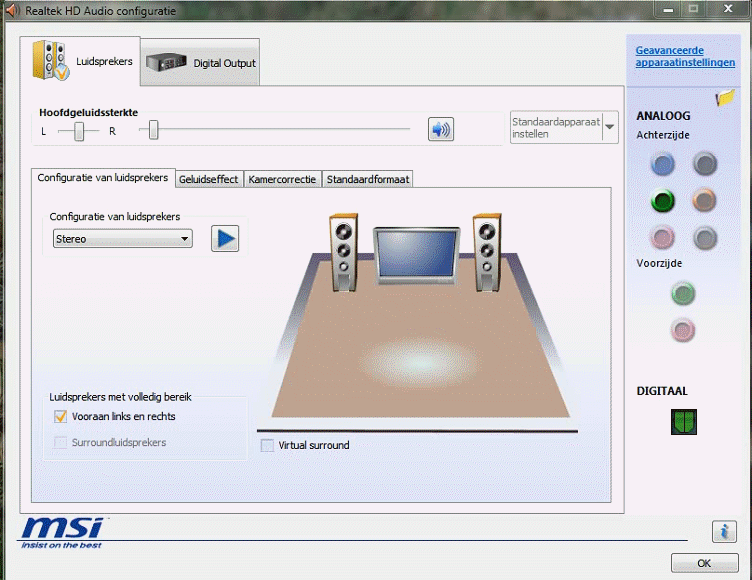
Task: Click the DIGITAAL heading text
Action: click(x=662, y=391)
